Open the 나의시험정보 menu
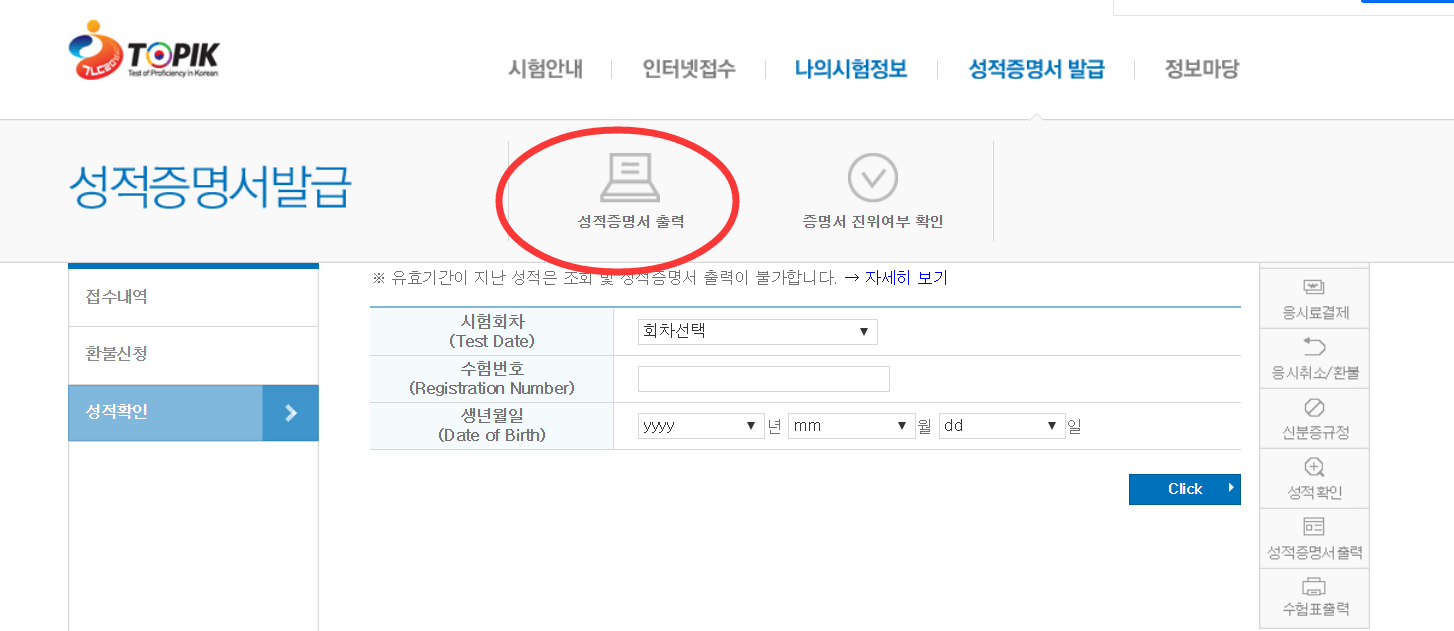The height and width of the screenshot is (631, 1454). coord(851,69)
